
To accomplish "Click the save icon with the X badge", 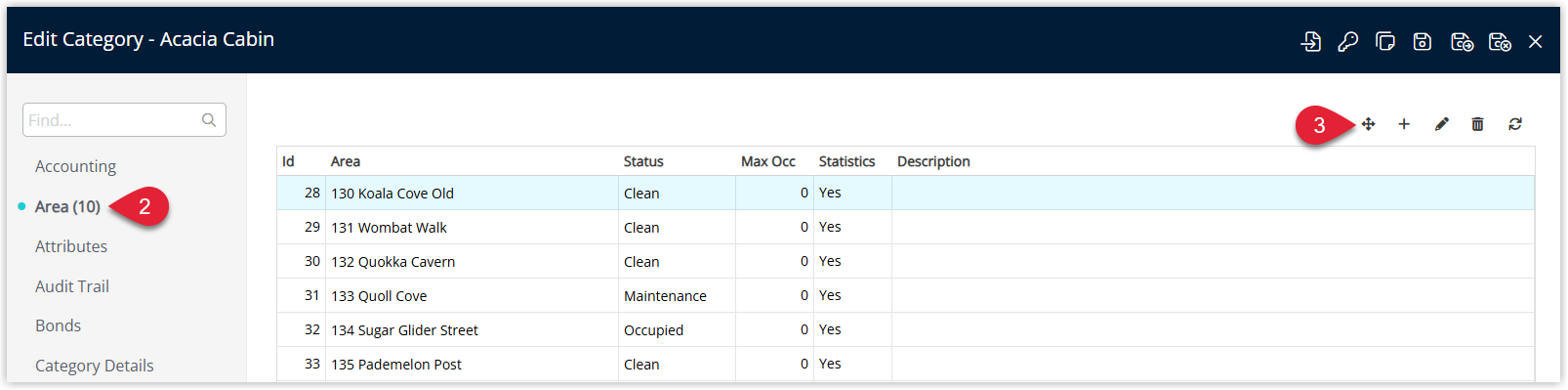I will pyautogui.click(x=1500, y=41).
